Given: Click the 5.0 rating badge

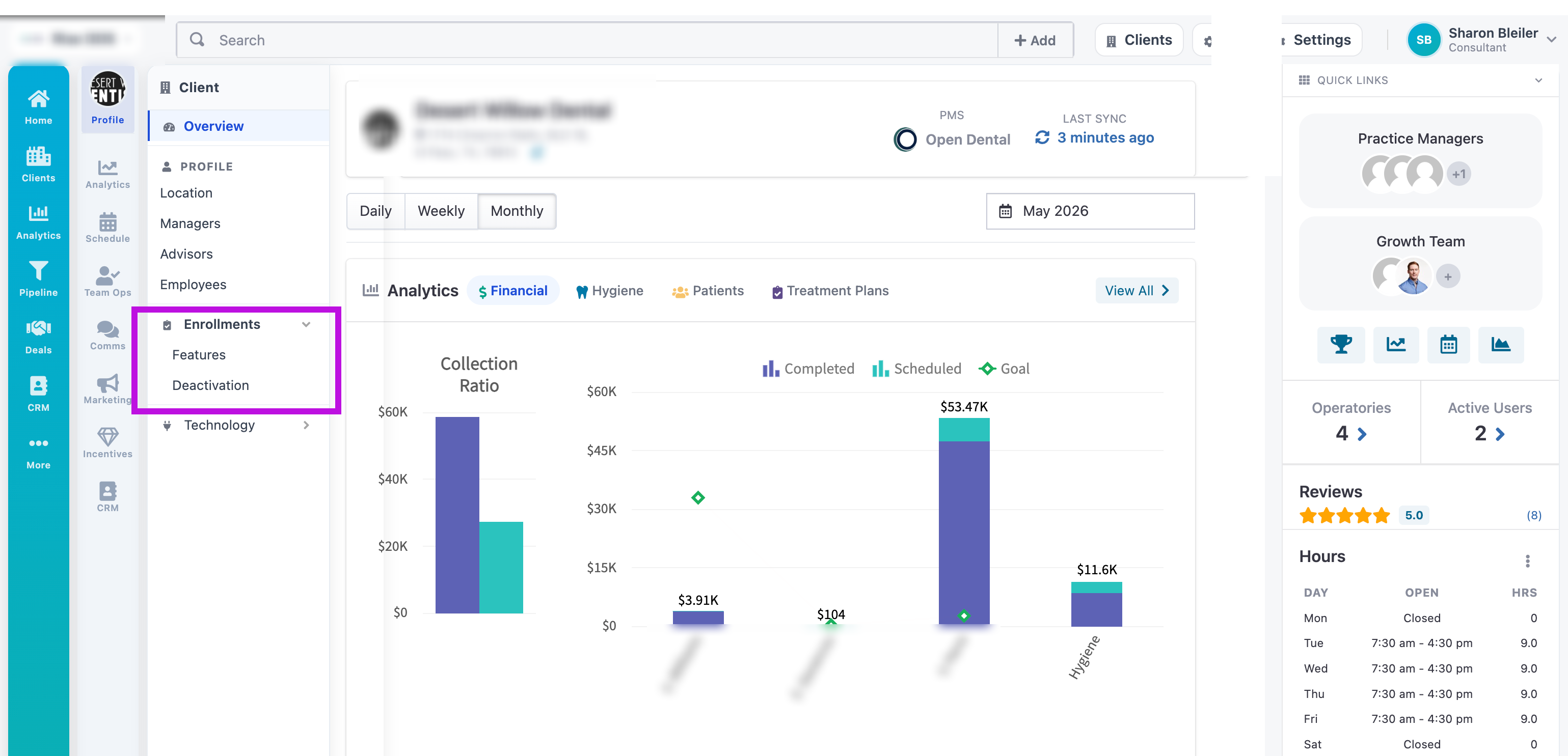Looking at the screenshot, I should click(x=1414, y=515).
